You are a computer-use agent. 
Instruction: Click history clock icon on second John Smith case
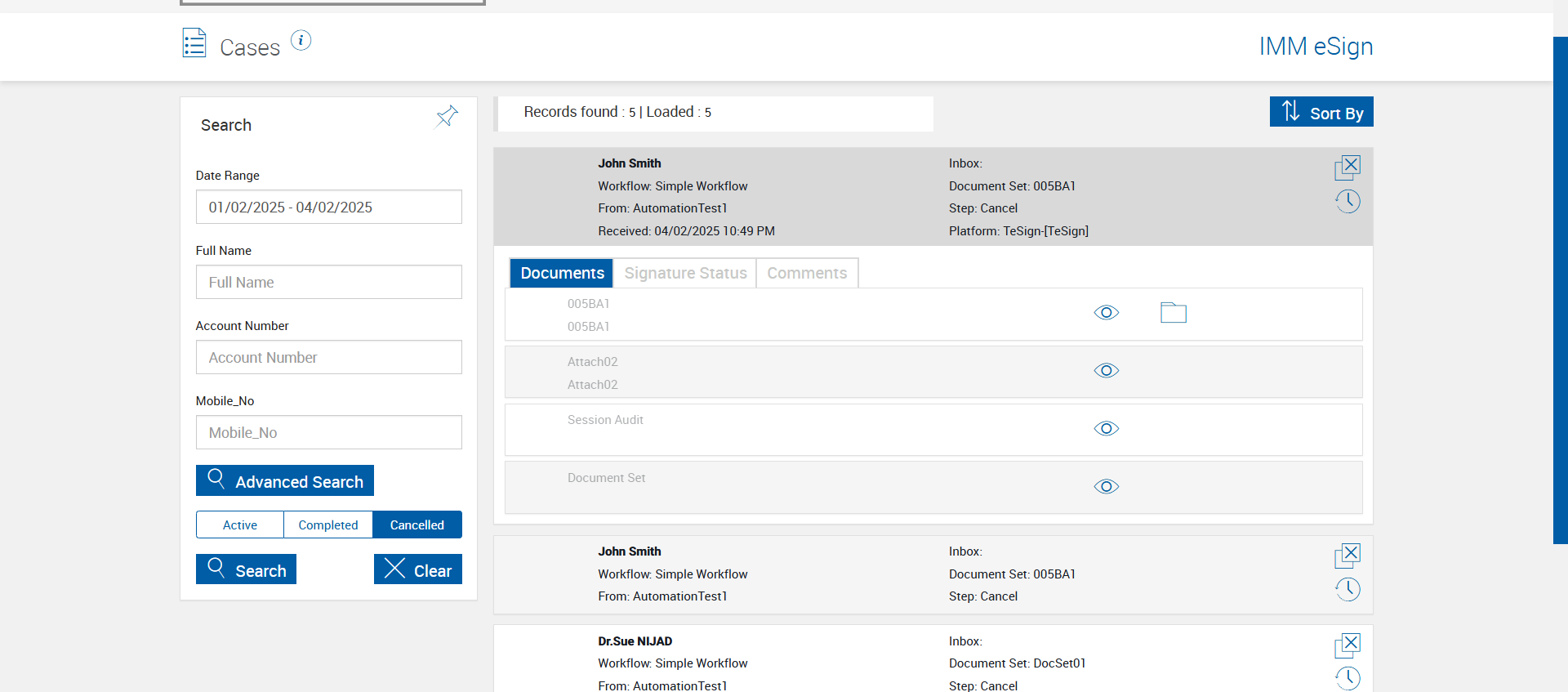1347,589
